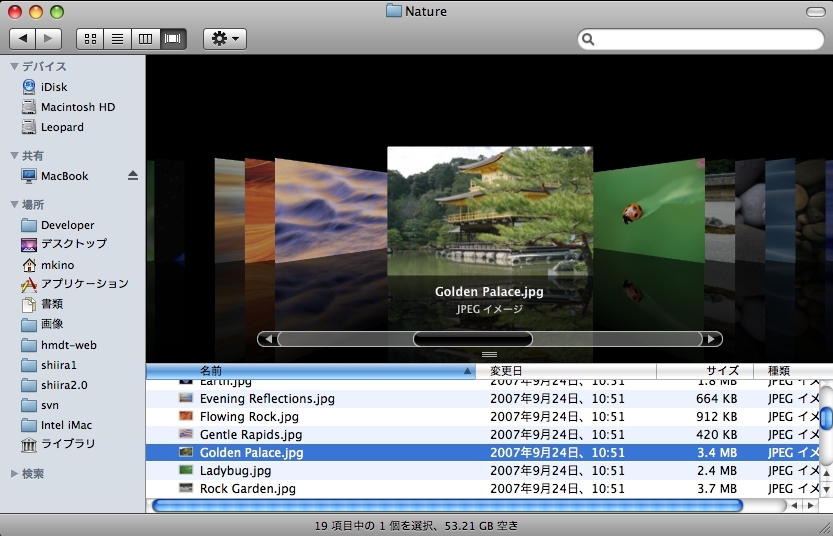Click the Cover Flow scrubber slider

(472, 339)
